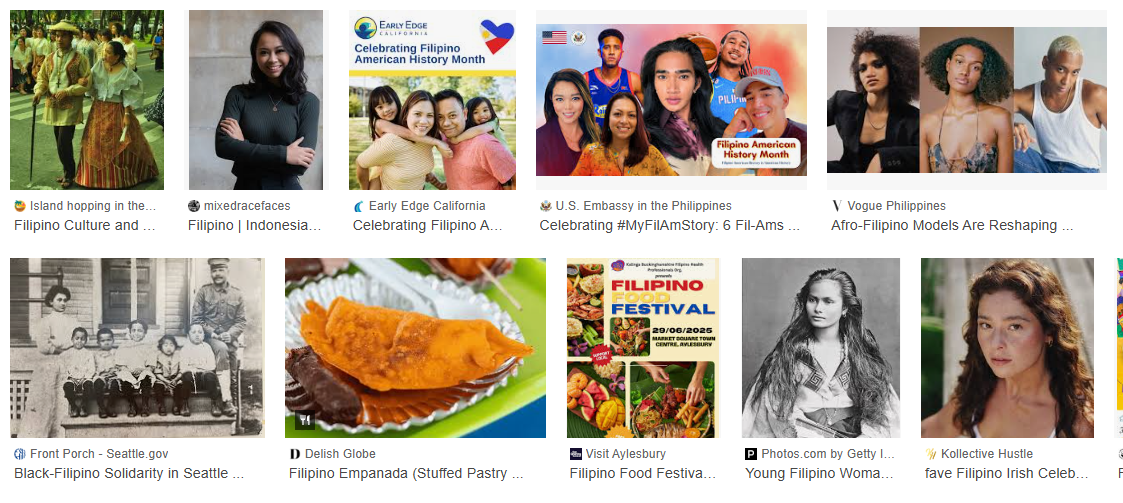Image resolution: width=1123 pixels, height=503 pixels.
Task: Click the mixedracefaces favicon icon
Action: tap(193, 206)
